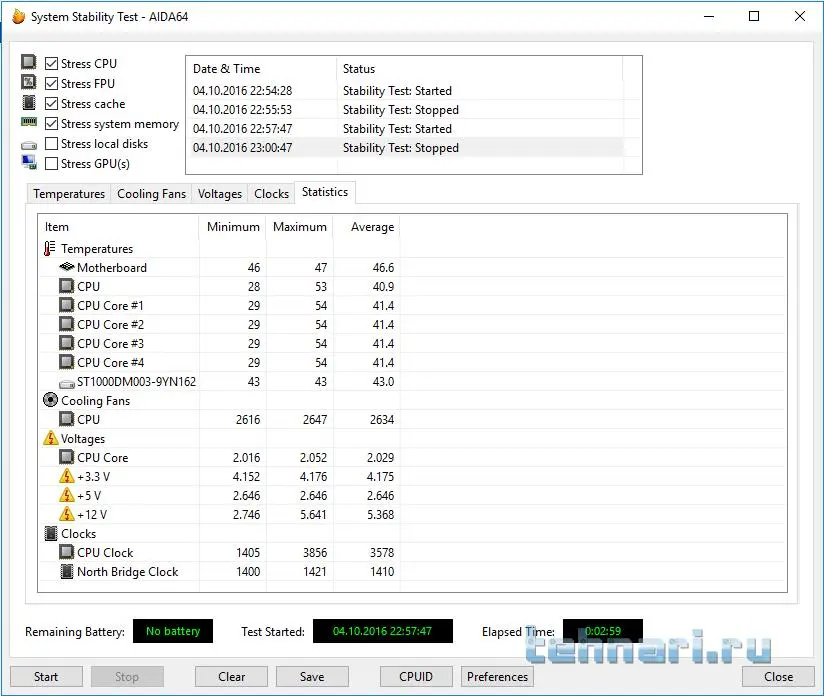Click the cache chip icon beside Stress cache
The height and width of the screenshot is (696, 824).
pos(29,103)
